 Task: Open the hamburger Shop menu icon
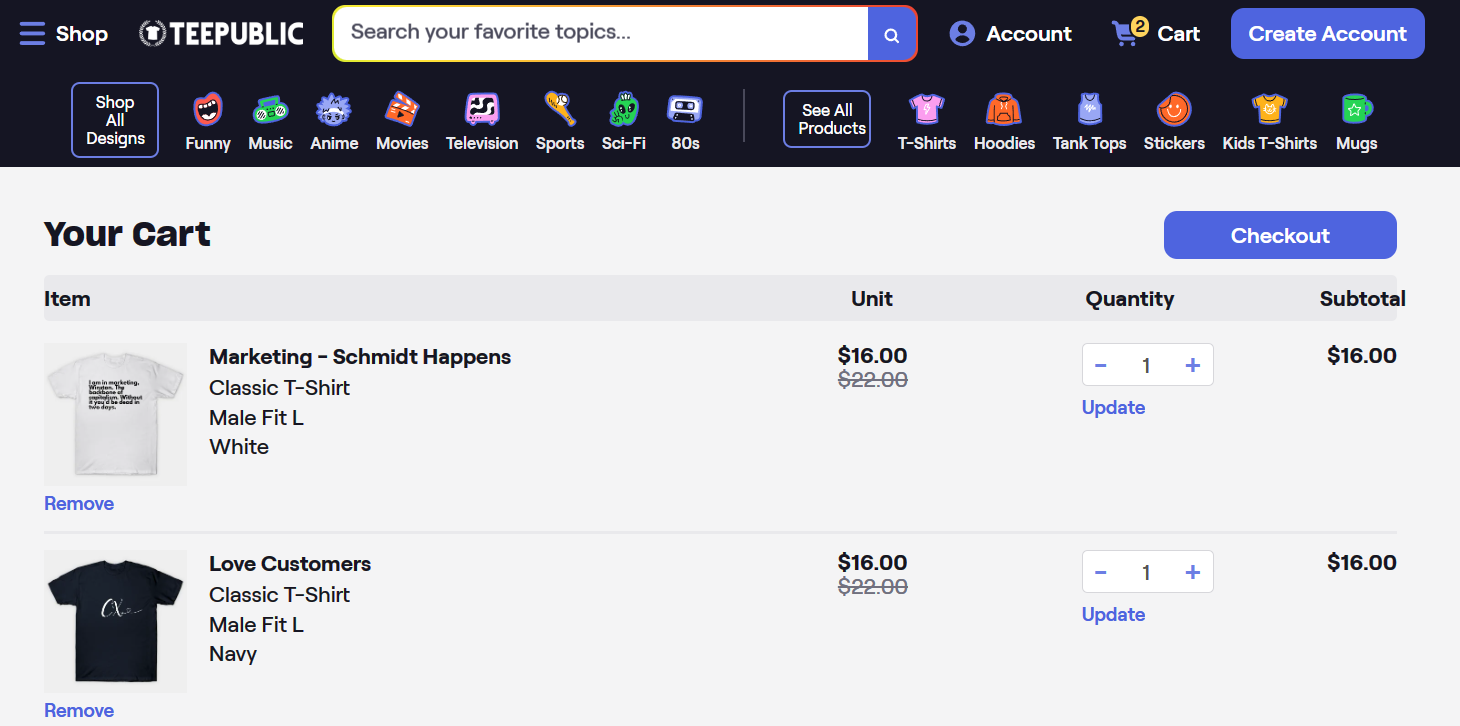pyautogui.click(x=32, y=34)
